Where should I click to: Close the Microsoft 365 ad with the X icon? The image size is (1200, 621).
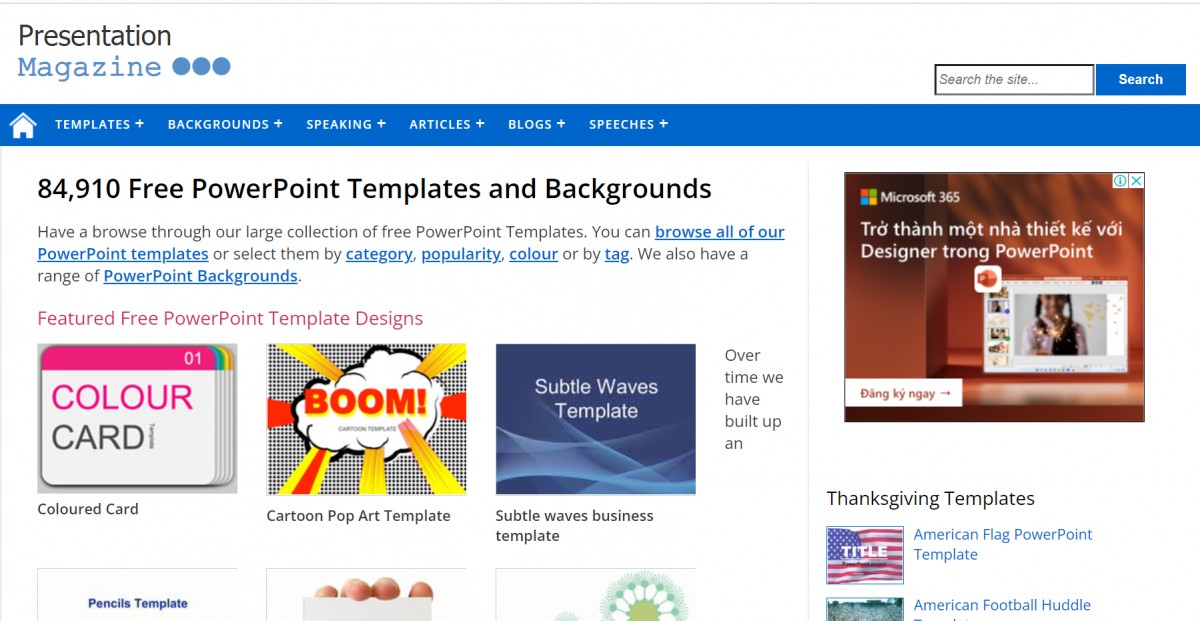point(1137,181)
